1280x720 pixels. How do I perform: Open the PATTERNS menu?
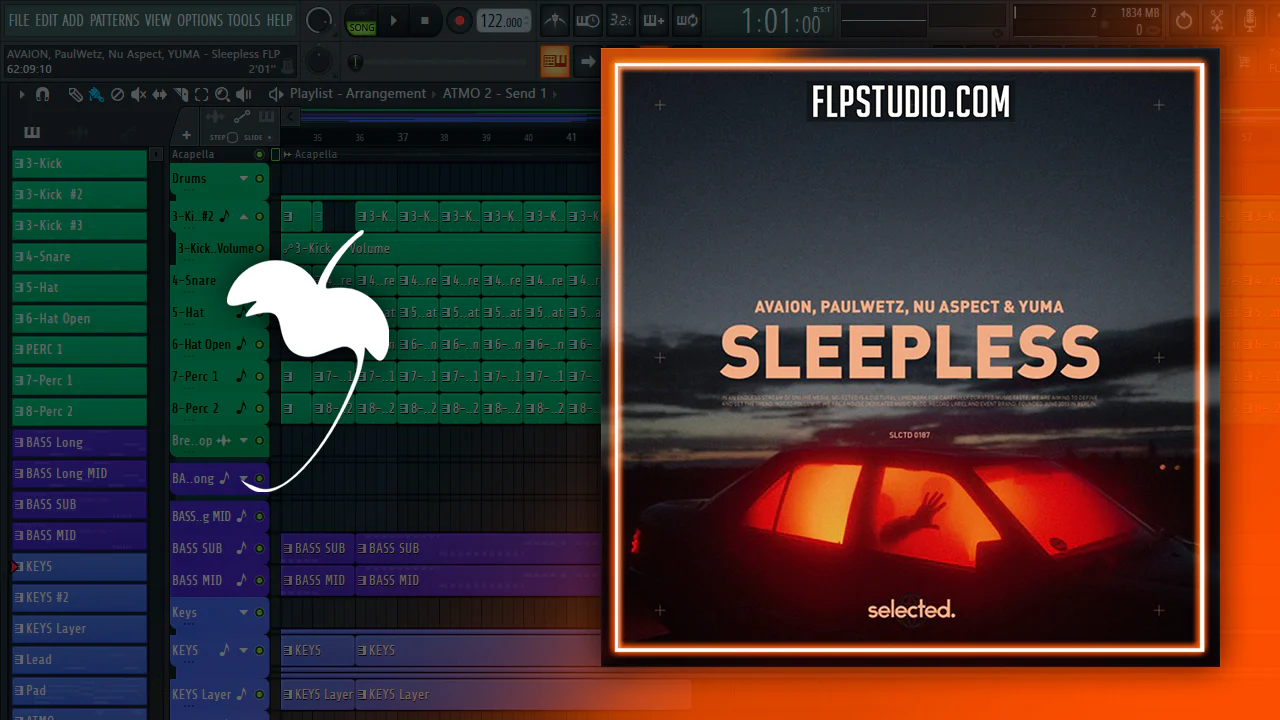pos(114,20)
